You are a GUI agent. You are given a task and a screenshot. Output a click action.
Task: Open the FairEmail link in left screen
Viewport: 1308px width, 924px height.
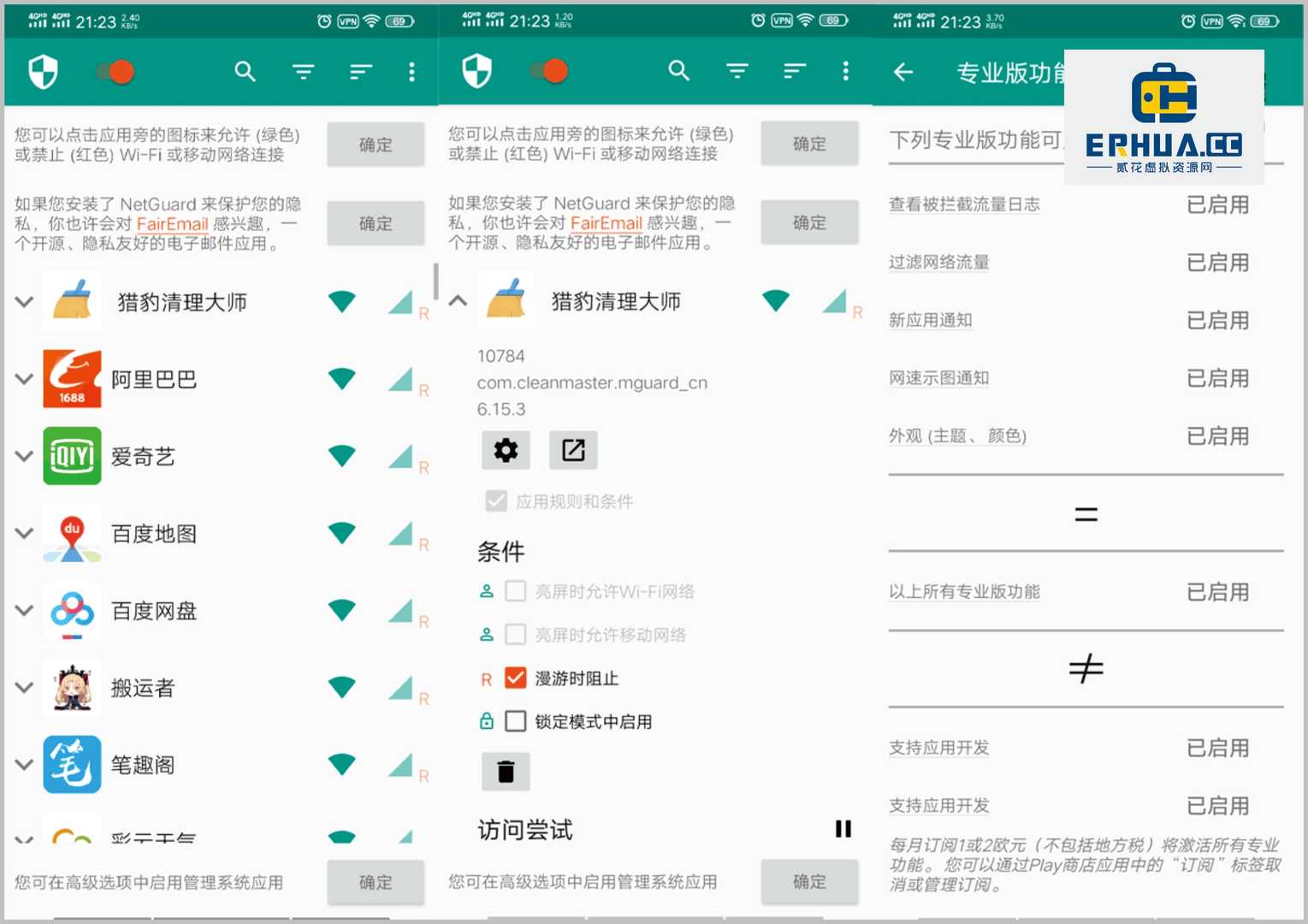(172, 224)
